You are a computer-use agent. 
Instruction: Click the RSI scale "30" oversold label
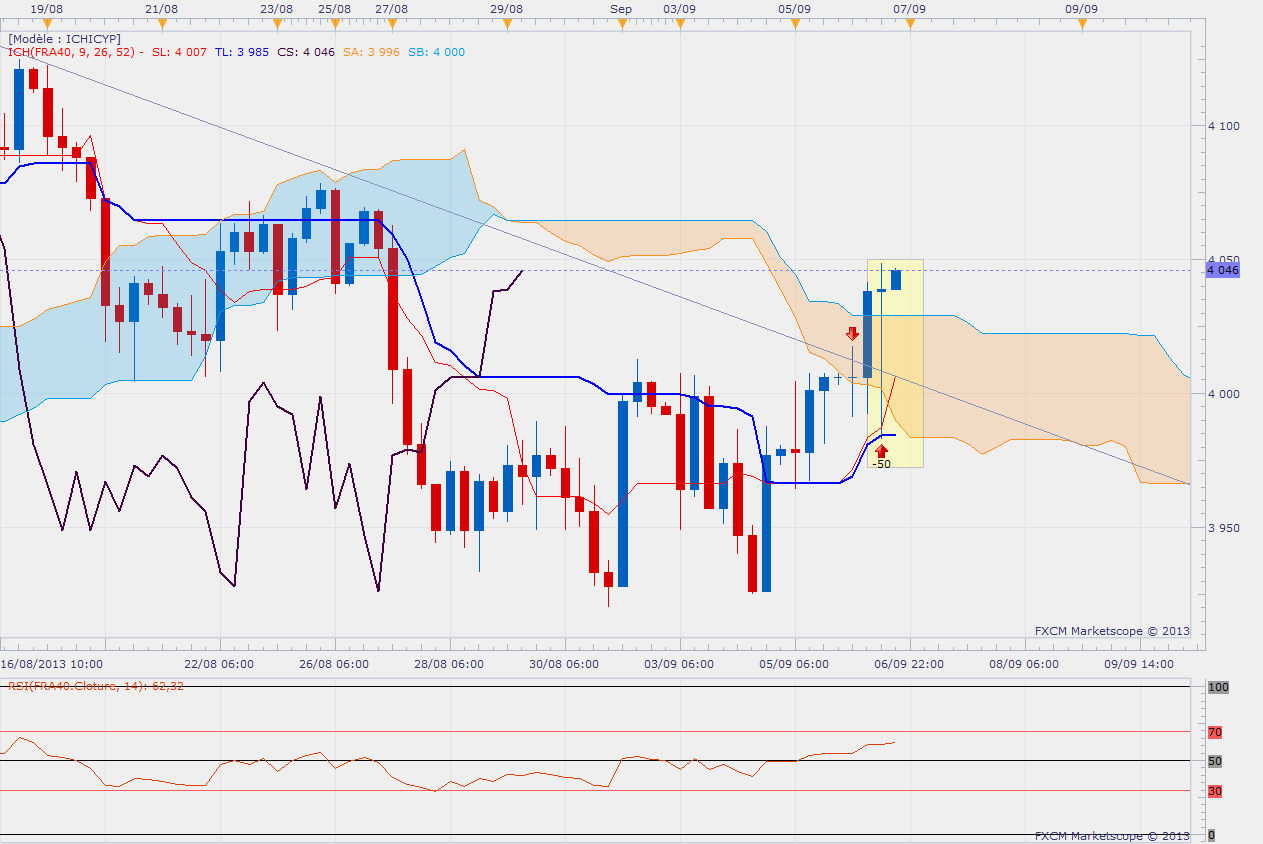coord(1215,791)
